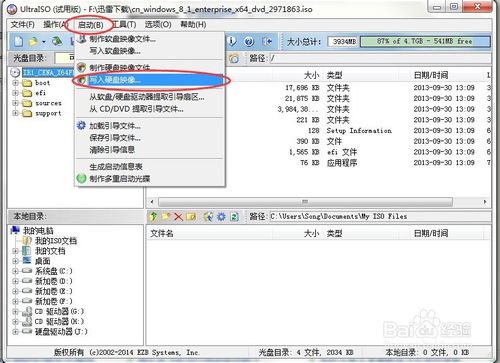The width and height of the screenshot is (500, 363).
Task: Expand the 新加卷 (D:) drive node
Action: point(15,281)
